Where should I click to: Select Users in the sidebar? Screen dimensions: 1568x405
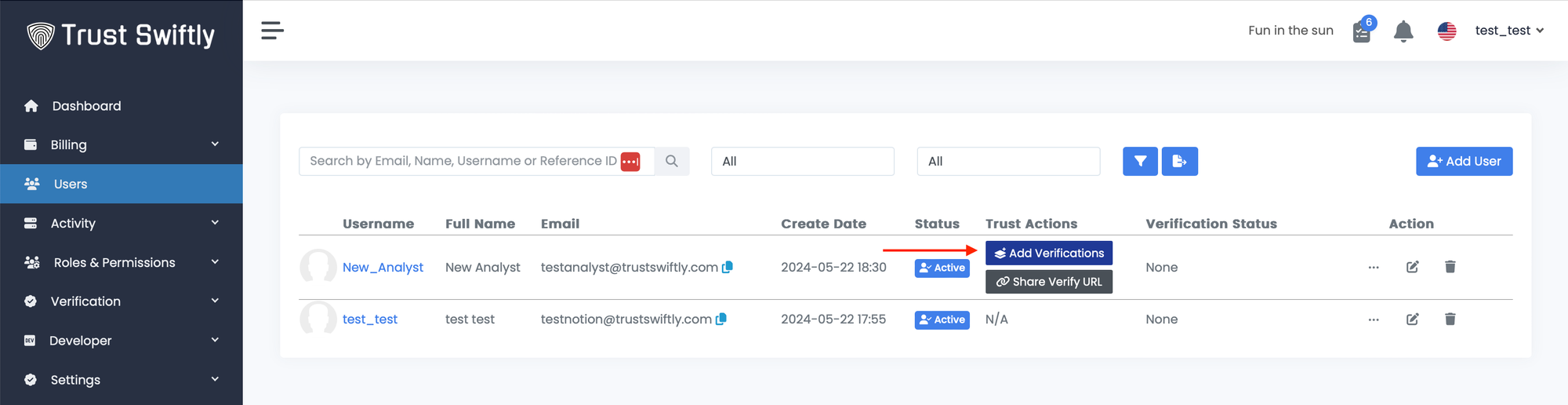(x=71, y=184)
